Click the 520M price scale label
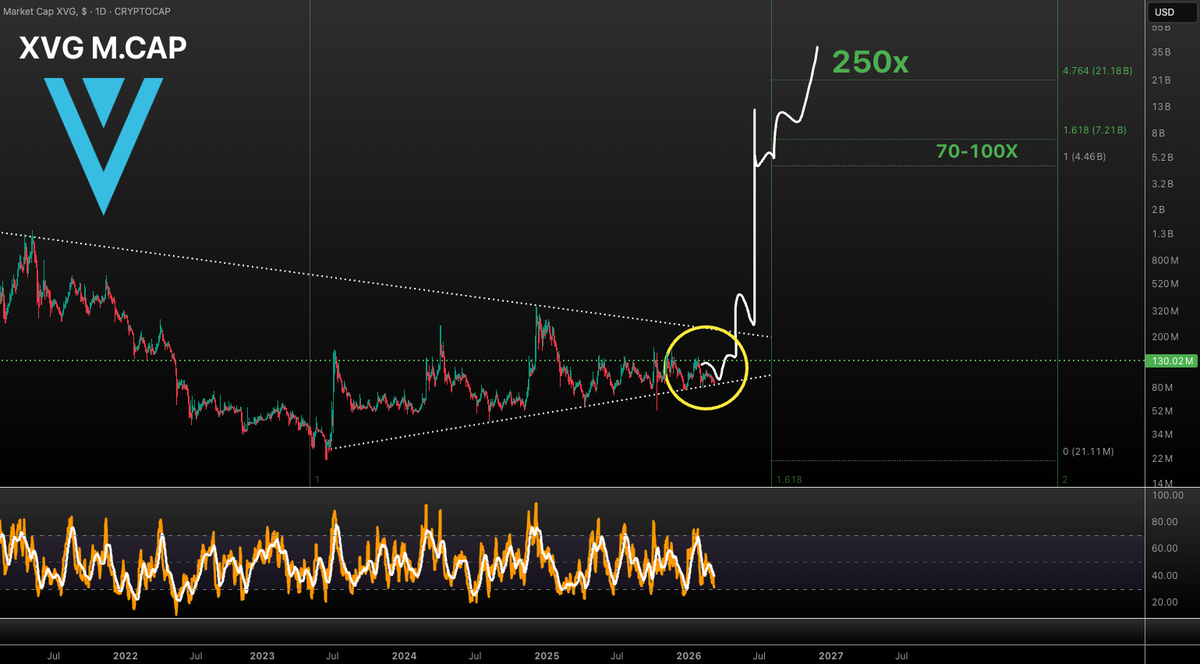The height and width of the screenshot is (664, 1200). tap(1164, 285)
